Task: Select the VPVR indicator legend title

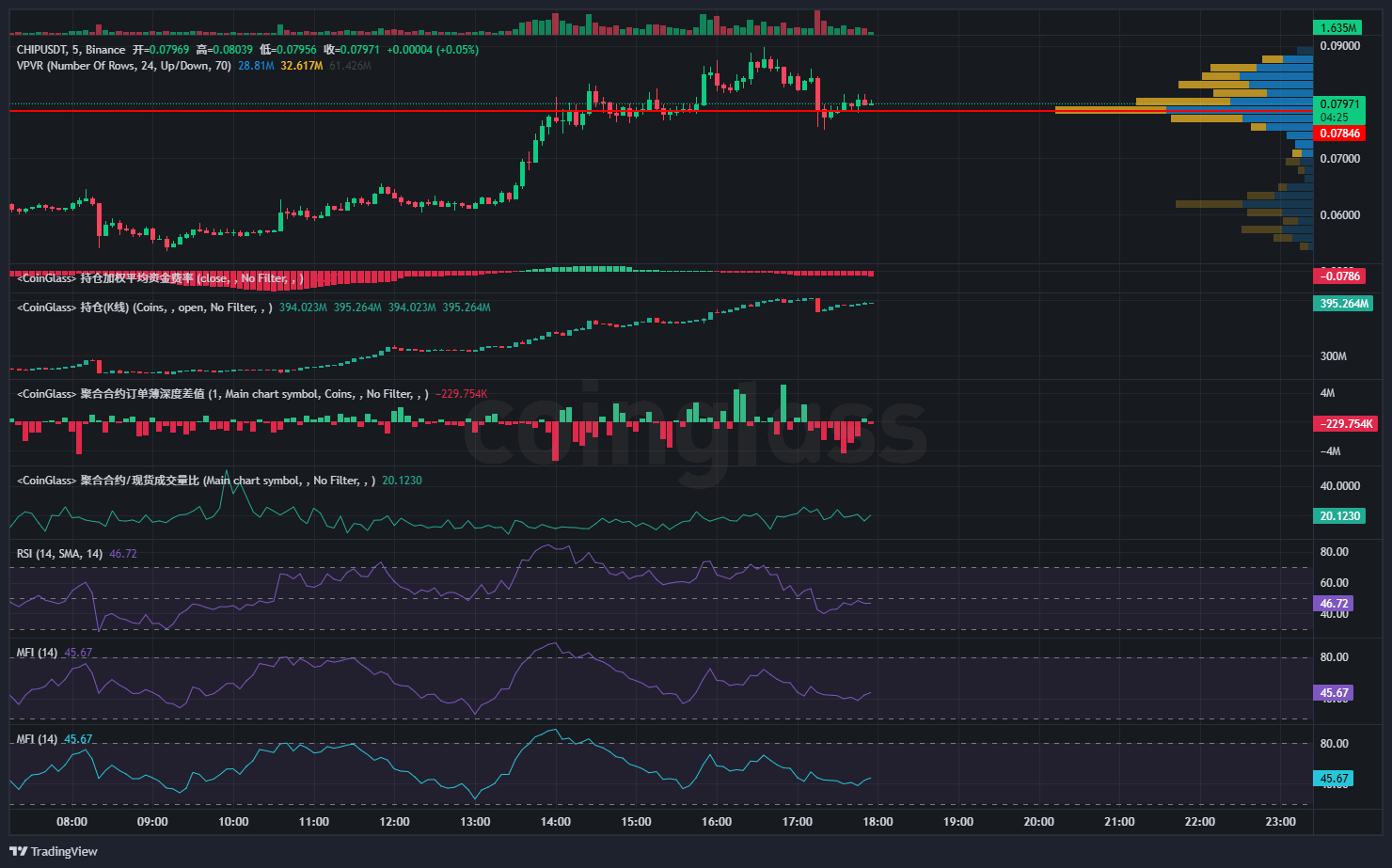Action: [x=124, y=66]
